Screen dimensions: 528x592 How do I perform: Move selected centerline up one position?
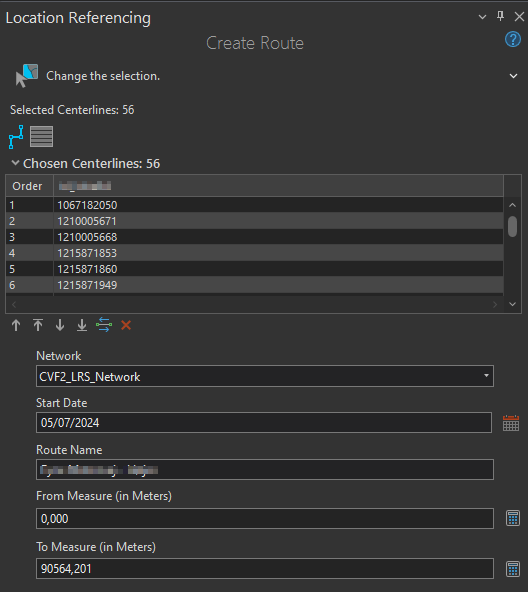point(16,325)
